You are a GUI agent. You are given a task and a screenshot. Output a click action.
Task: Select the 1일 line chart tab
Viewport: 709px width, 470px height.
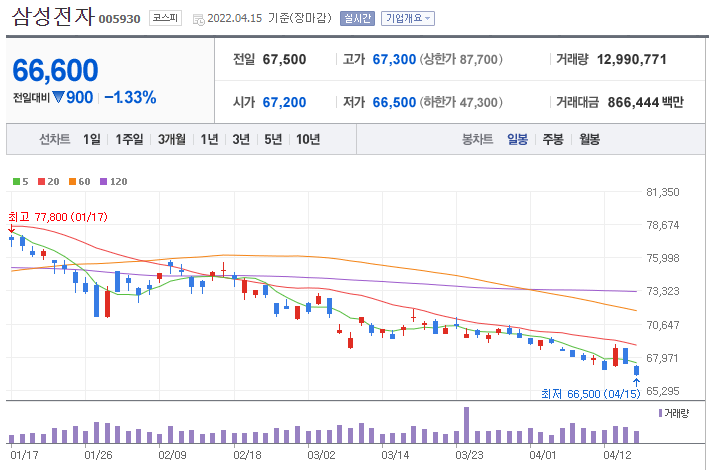(x=92, y=139)
